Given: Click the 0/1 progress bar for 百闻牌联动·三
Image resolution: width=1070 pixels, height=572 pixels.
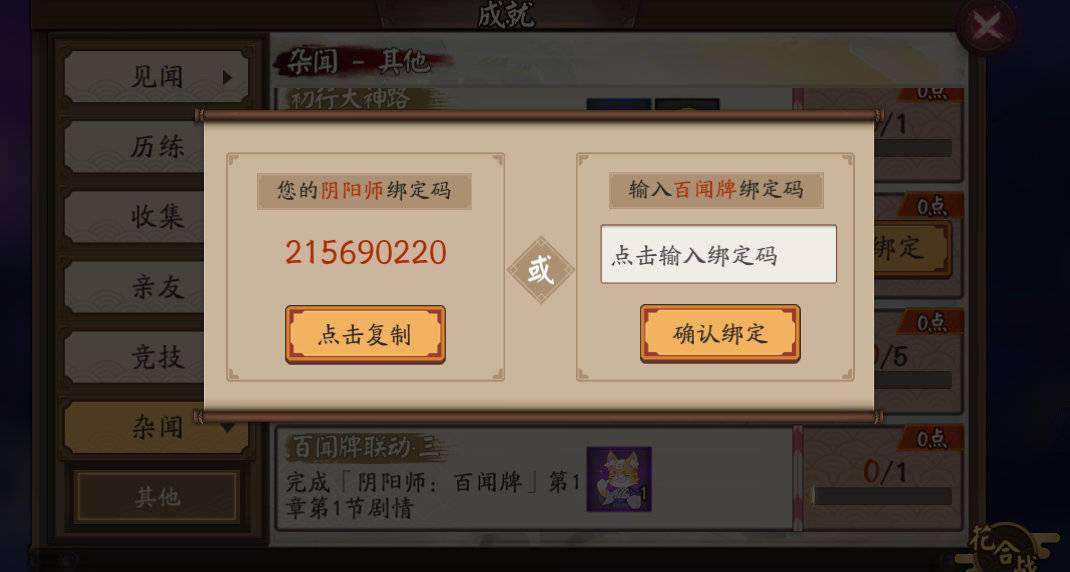Looking at the screenshot, I should [883, 496].
